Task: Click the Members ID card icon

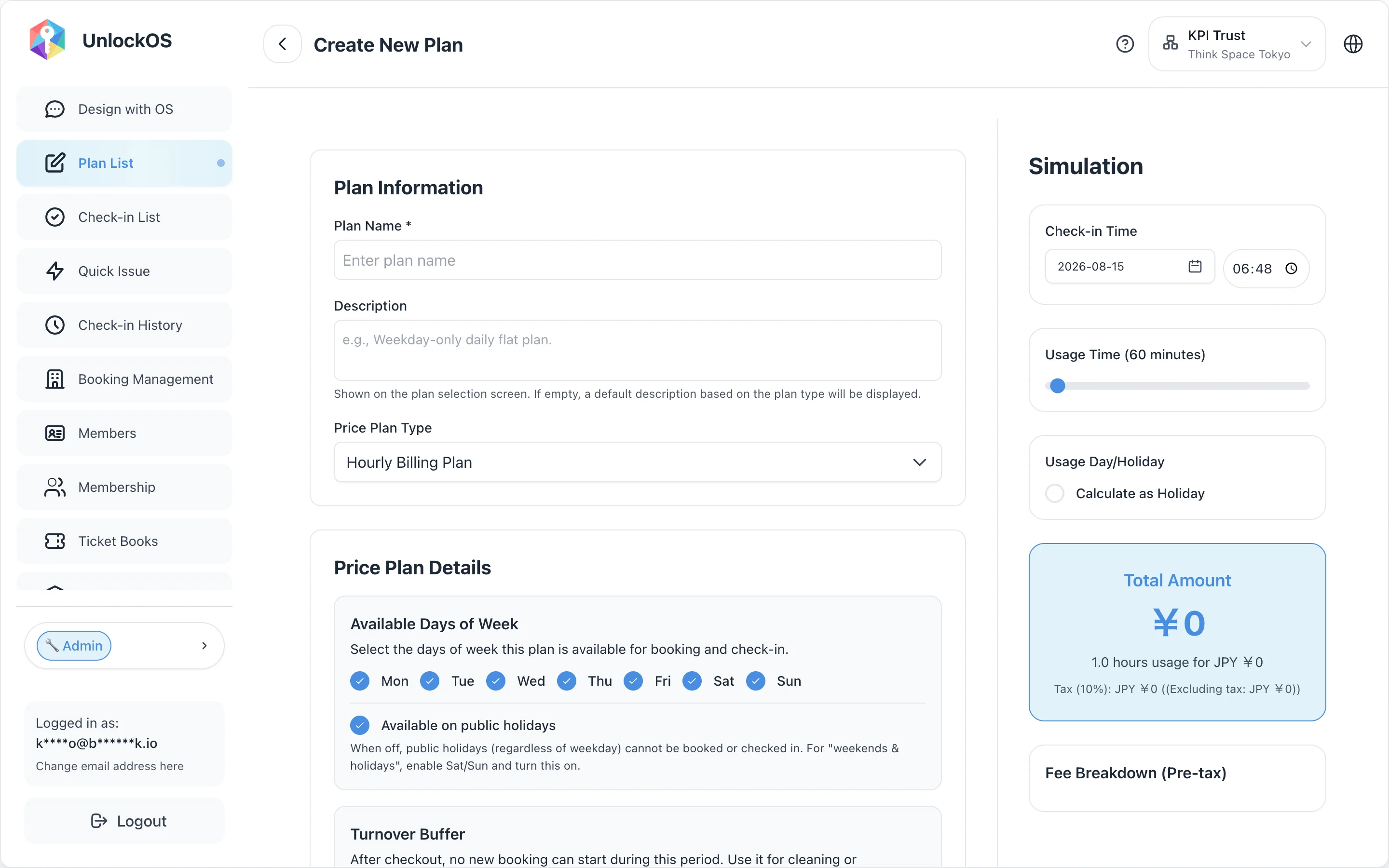Action: 55,433
